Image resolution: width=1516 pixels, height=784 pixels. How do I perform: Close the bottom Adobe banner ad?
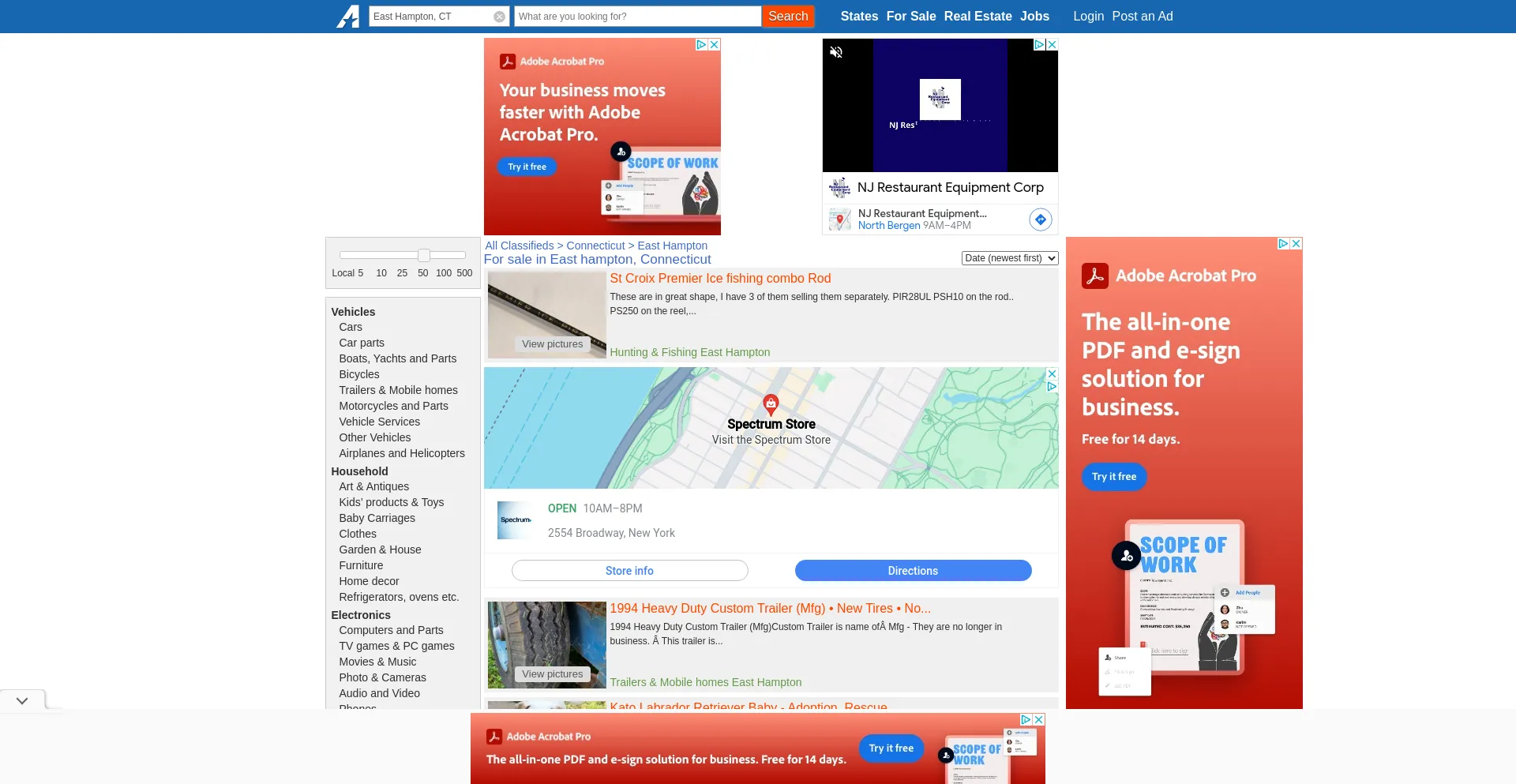pos(1039,719)
